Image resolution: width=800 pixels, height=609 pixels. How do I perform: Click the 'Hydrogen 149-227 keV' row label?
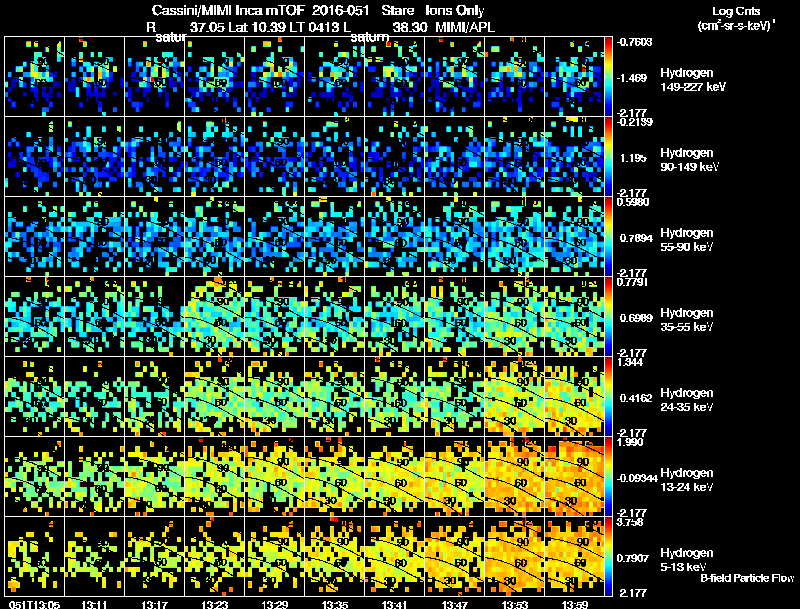[692, 80]
